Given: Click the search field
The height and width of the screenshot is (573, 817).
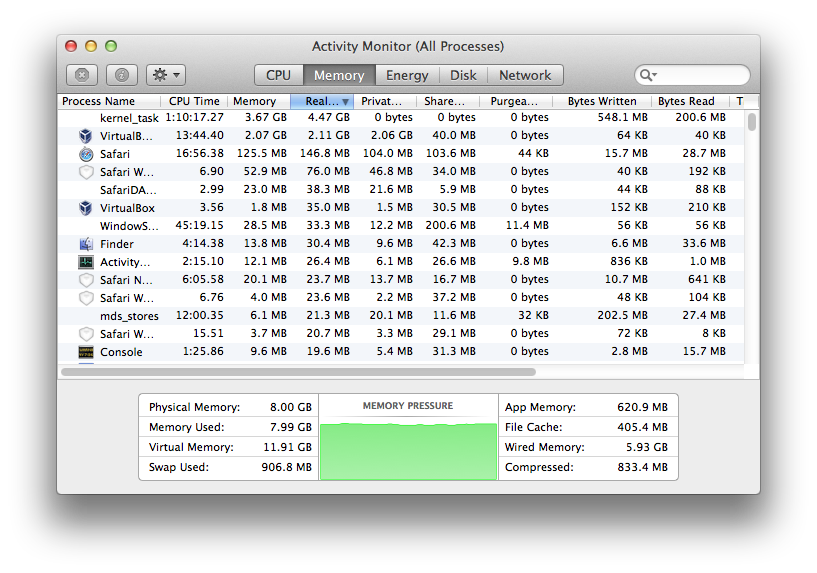Looking at the screenshot, I should tap(692, 75).
